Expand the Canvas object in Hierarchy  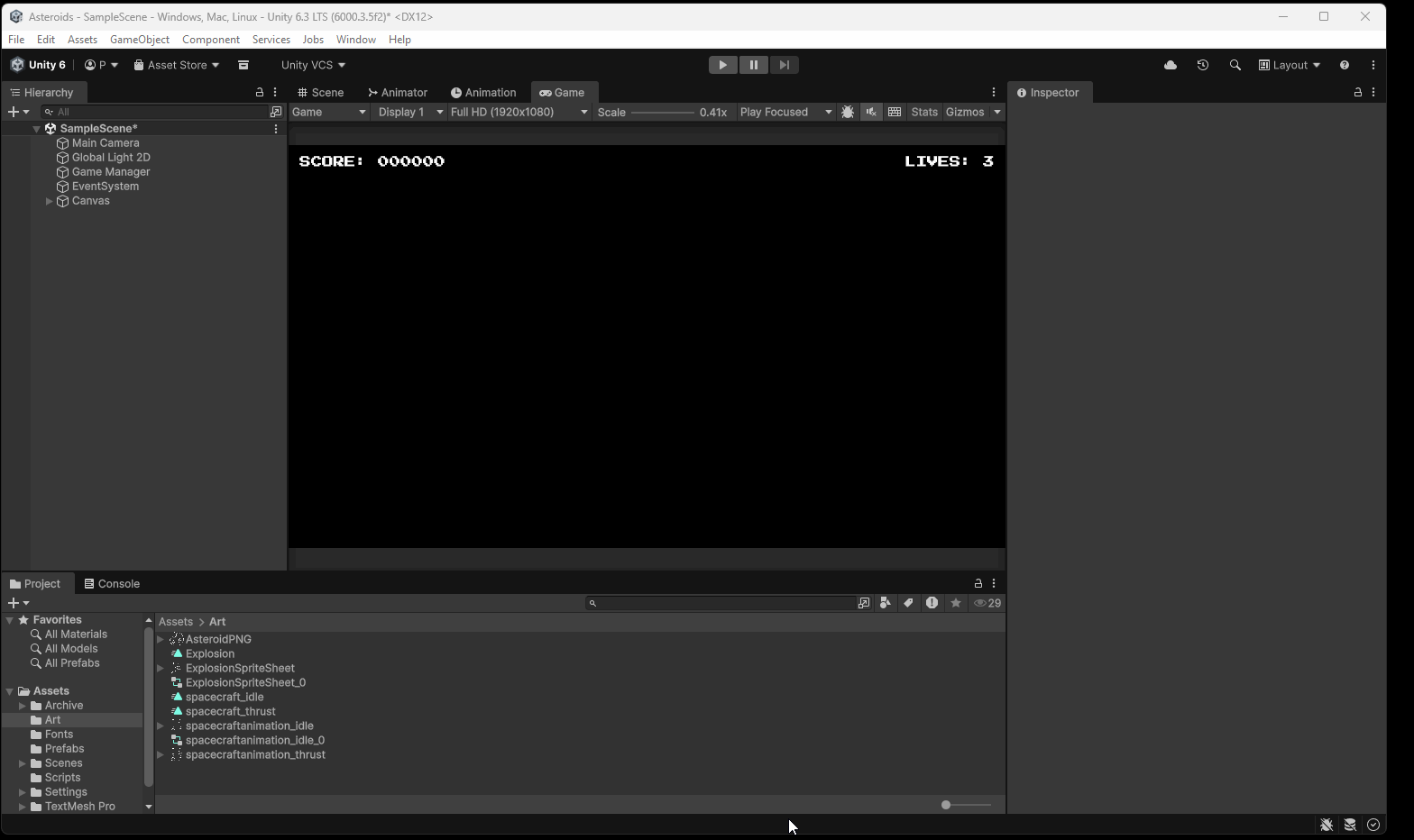coord(49,201)
